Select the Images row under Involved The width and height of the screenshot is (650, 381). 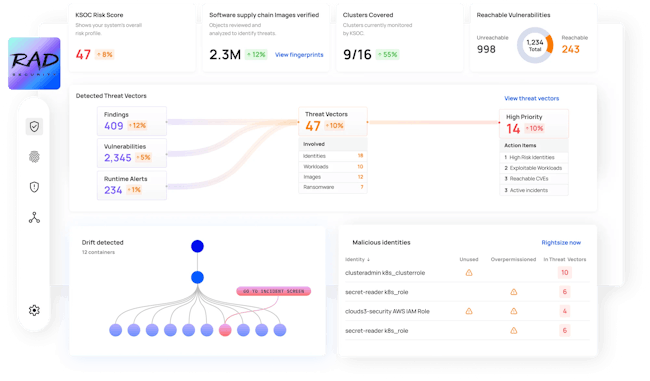333,177
